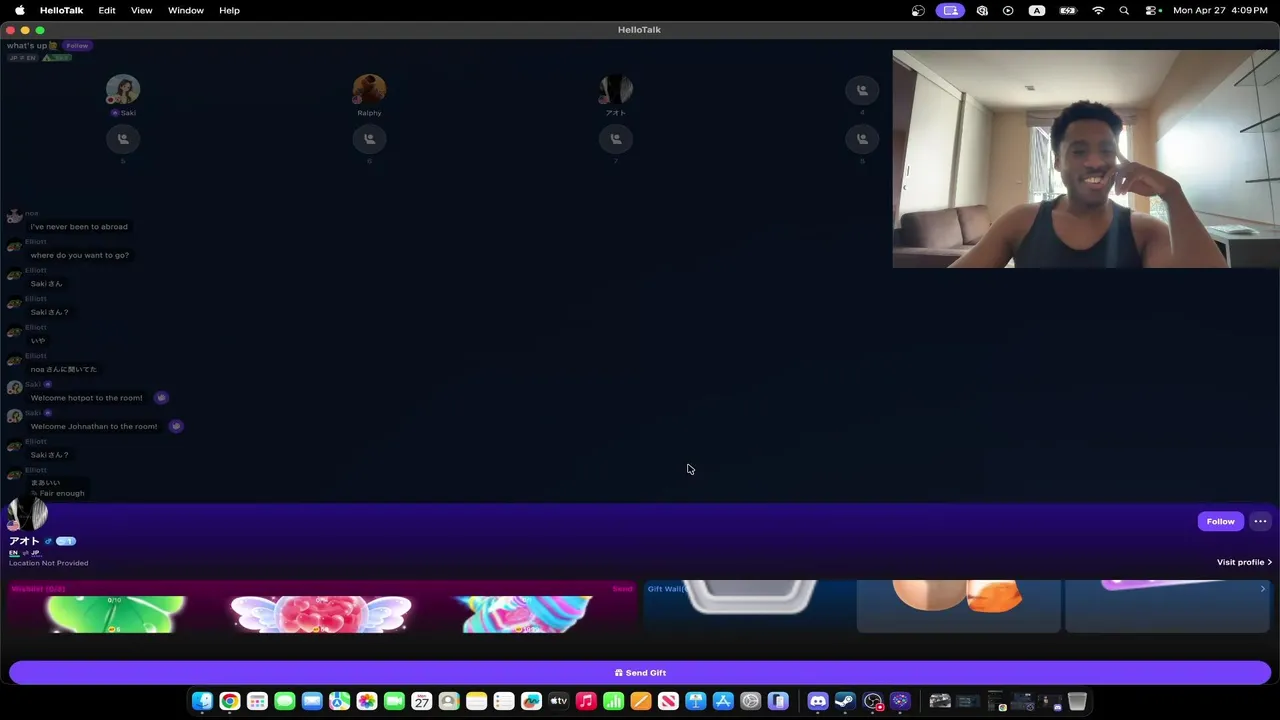This screenshot has width=1280, height=720.
Task: Click the menu bar date and time
Action: click(x=1222, y=10)
